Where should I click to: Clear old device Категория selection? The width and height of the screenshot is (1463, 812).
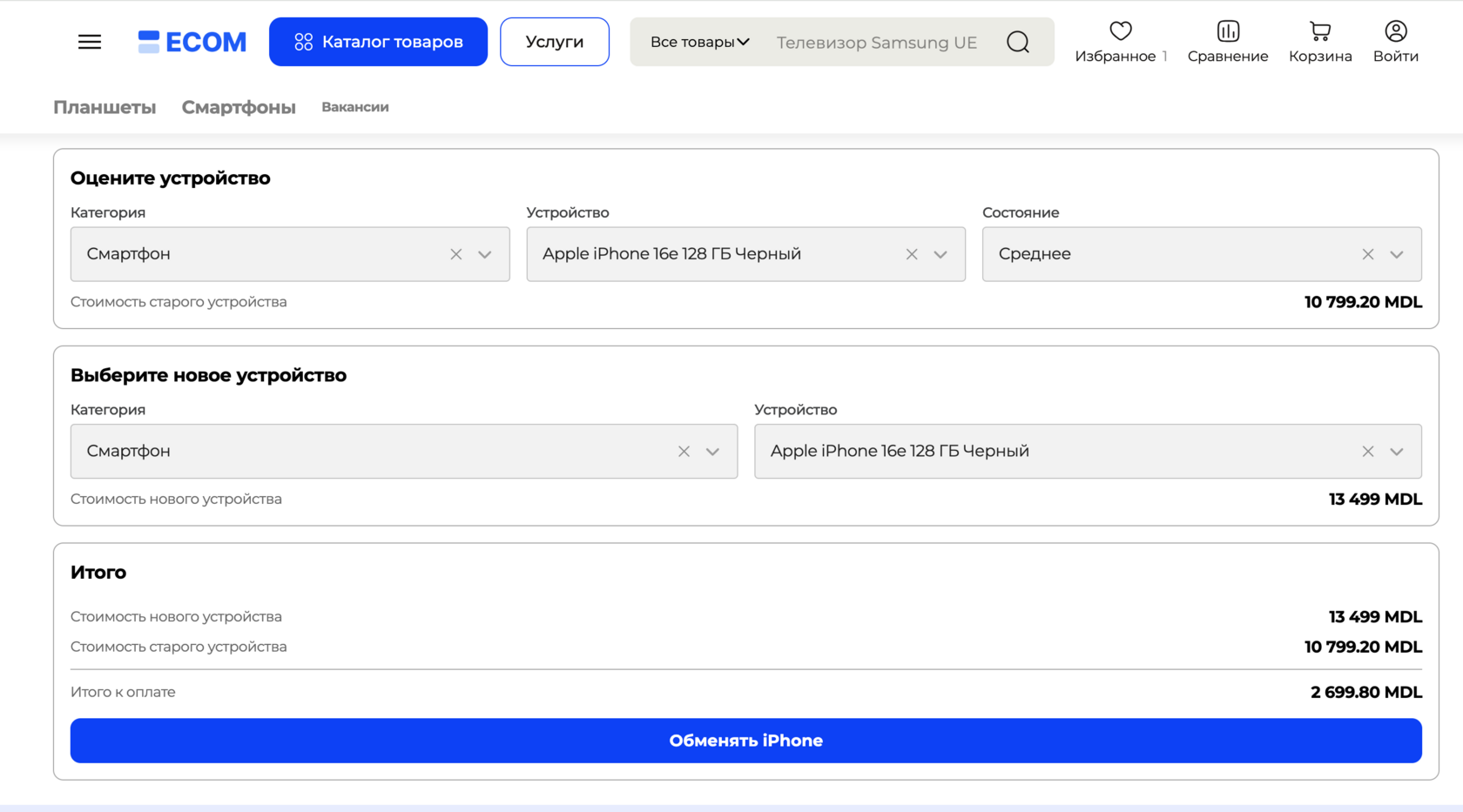456,254
